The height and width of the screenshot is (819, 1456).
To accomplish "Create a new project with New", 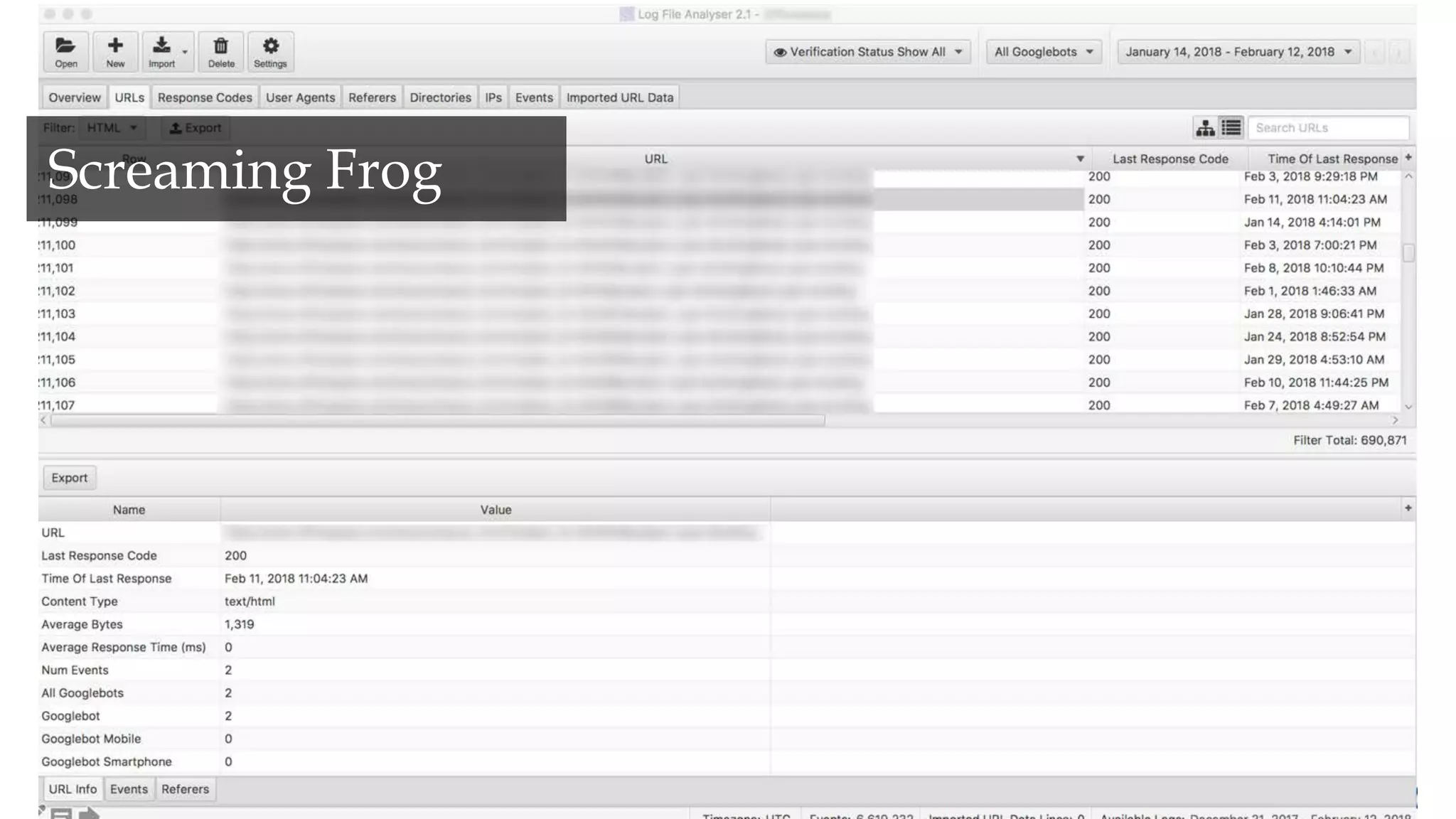I will coord(115,52).
